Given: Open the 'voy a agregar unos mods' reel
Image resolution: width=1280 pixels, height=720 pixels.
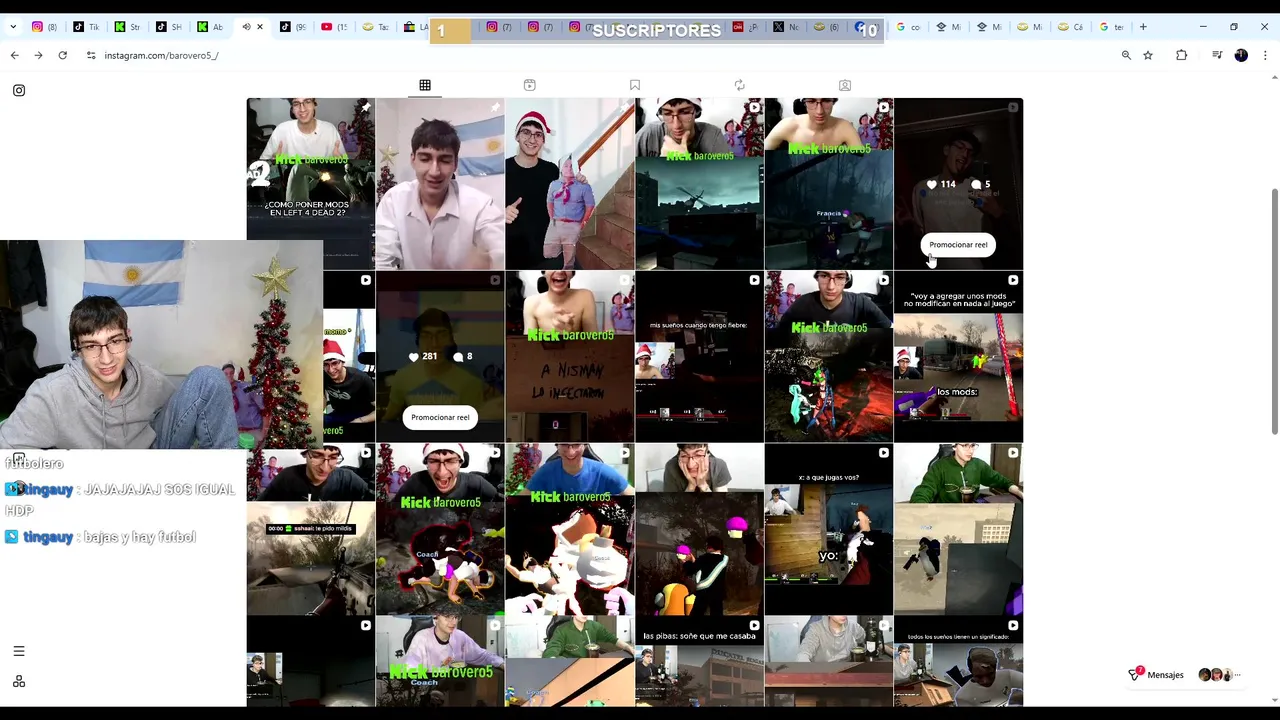Looking at the screenshot, I should (x=958, y=356).
